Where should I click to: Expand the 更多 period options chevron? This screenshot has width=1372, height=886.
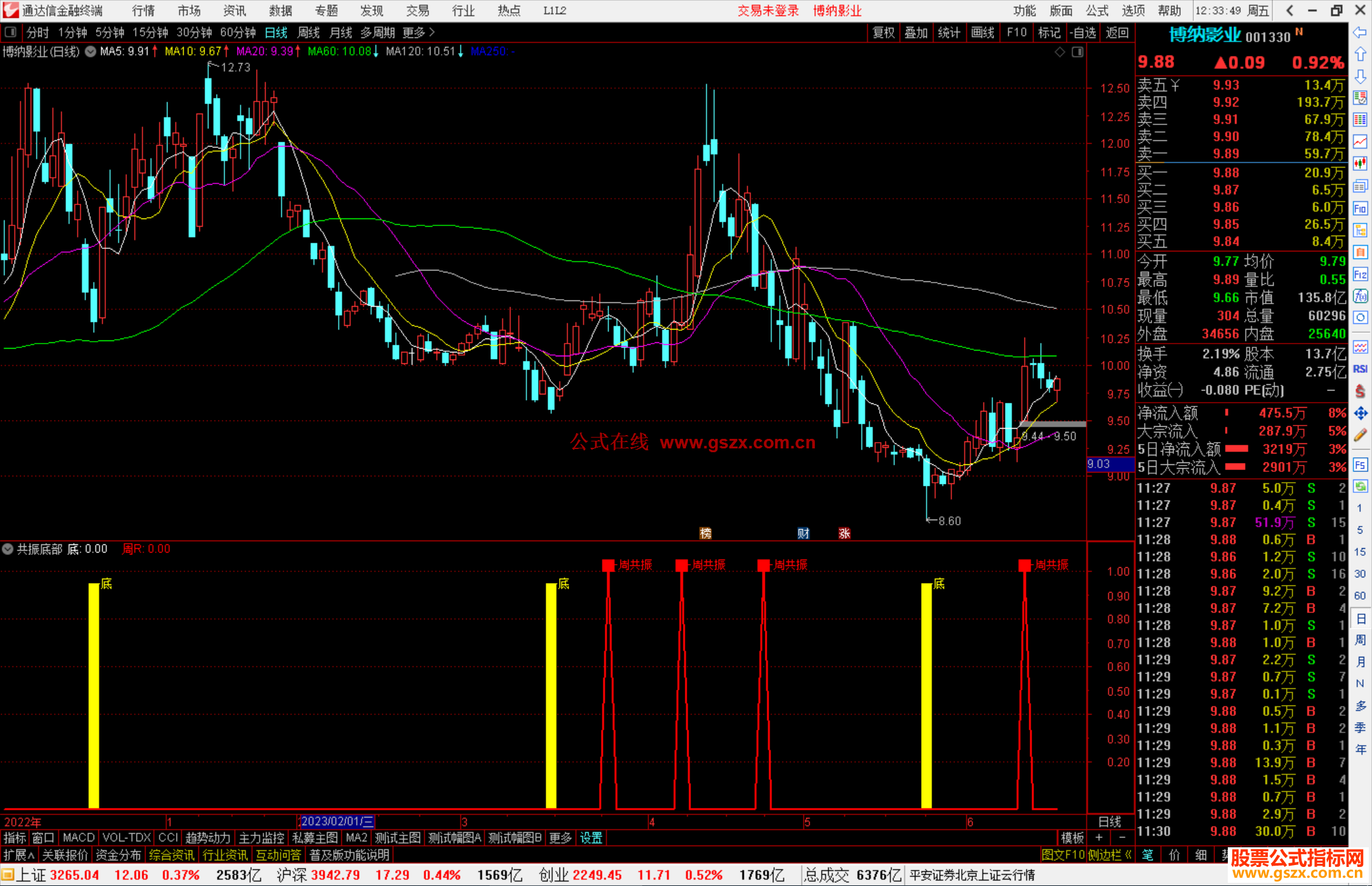pos(432,32)
